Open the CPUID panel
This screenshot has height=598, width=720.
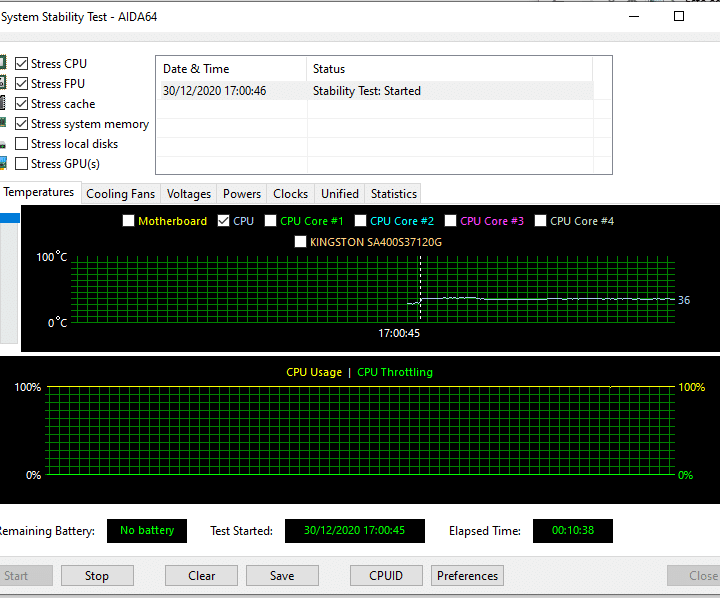tap(386, 575)
